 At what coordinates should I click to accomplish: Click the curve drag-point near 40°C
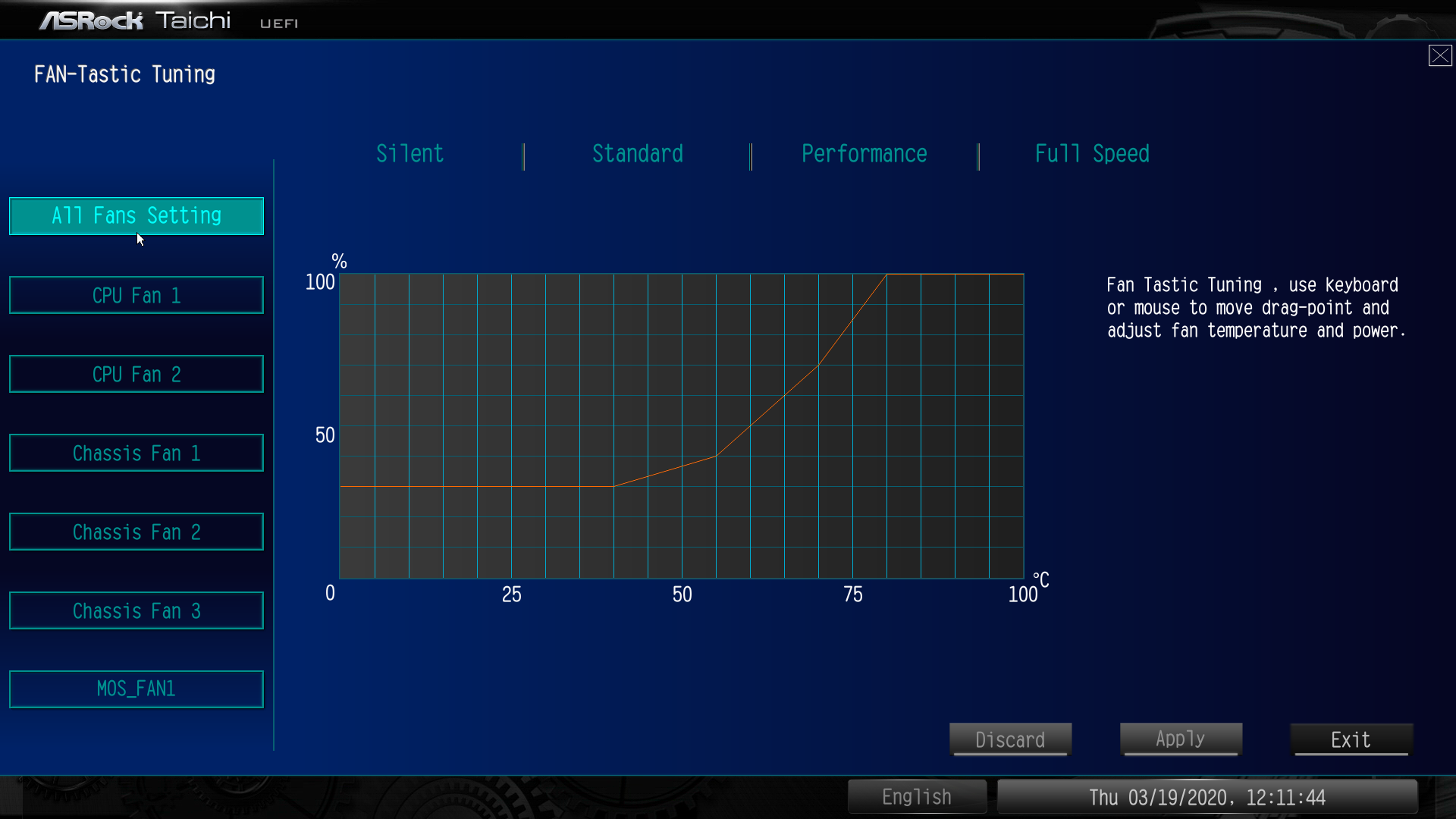point(613,486)
